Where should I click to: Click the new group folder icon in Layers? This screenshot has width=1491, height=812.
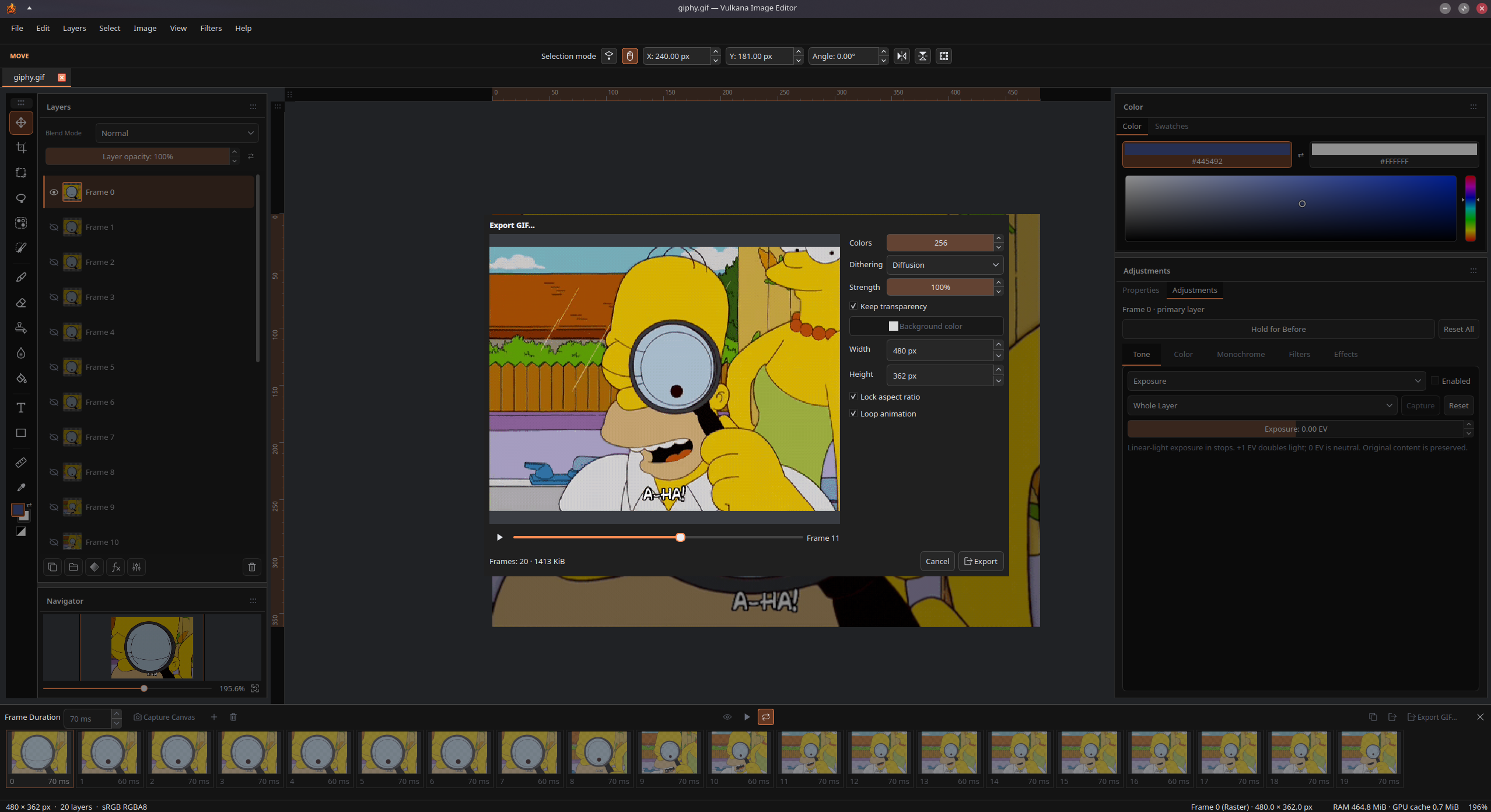pyautogui.click(x=73, y=567)
